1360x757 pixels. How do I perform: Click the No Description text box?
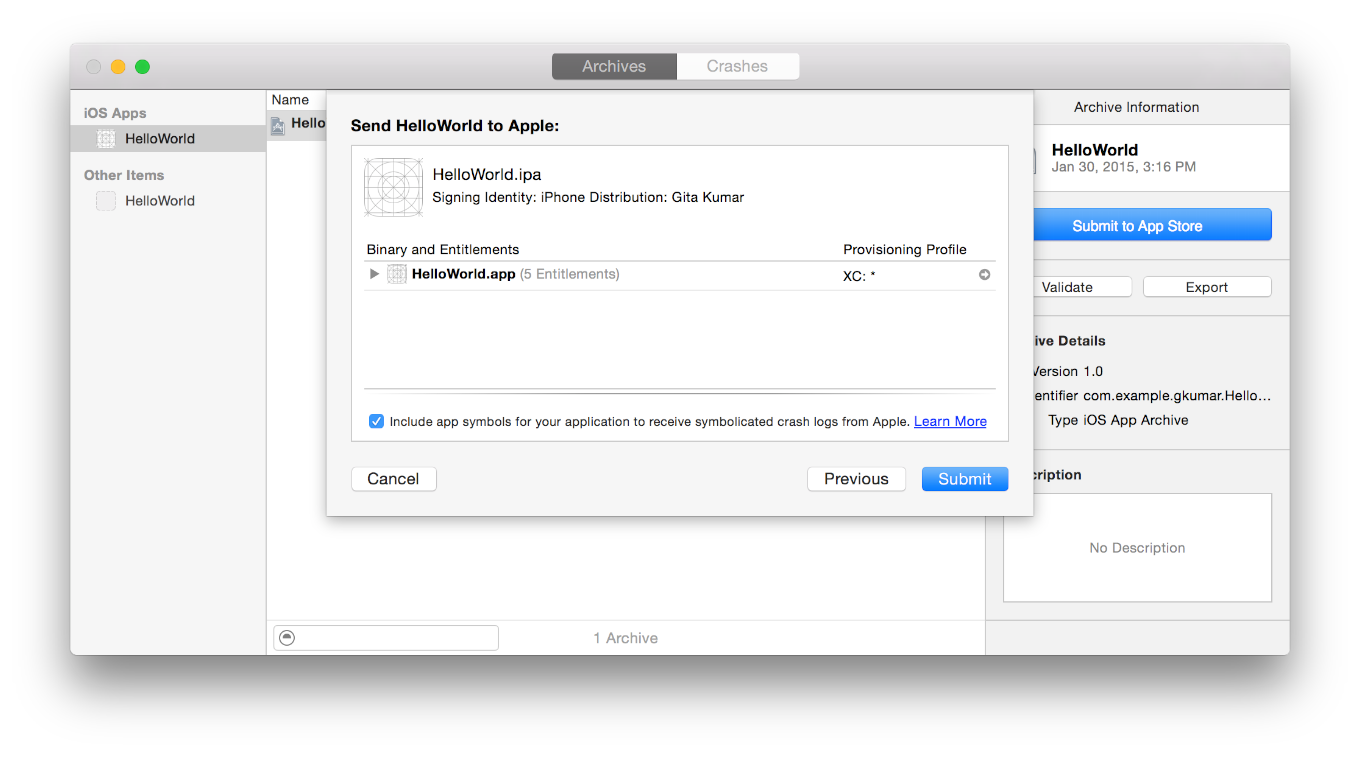pos(1137,547)
